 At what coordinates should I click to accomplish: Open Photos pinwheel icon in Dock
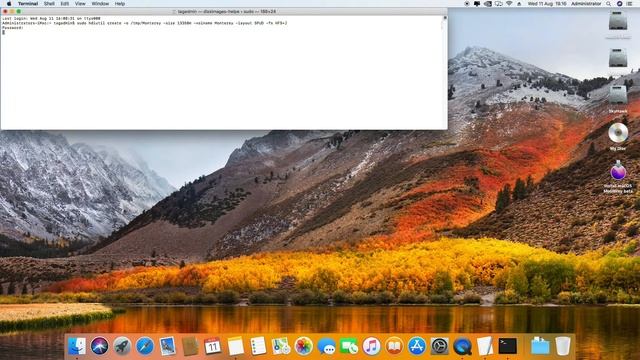303,346
